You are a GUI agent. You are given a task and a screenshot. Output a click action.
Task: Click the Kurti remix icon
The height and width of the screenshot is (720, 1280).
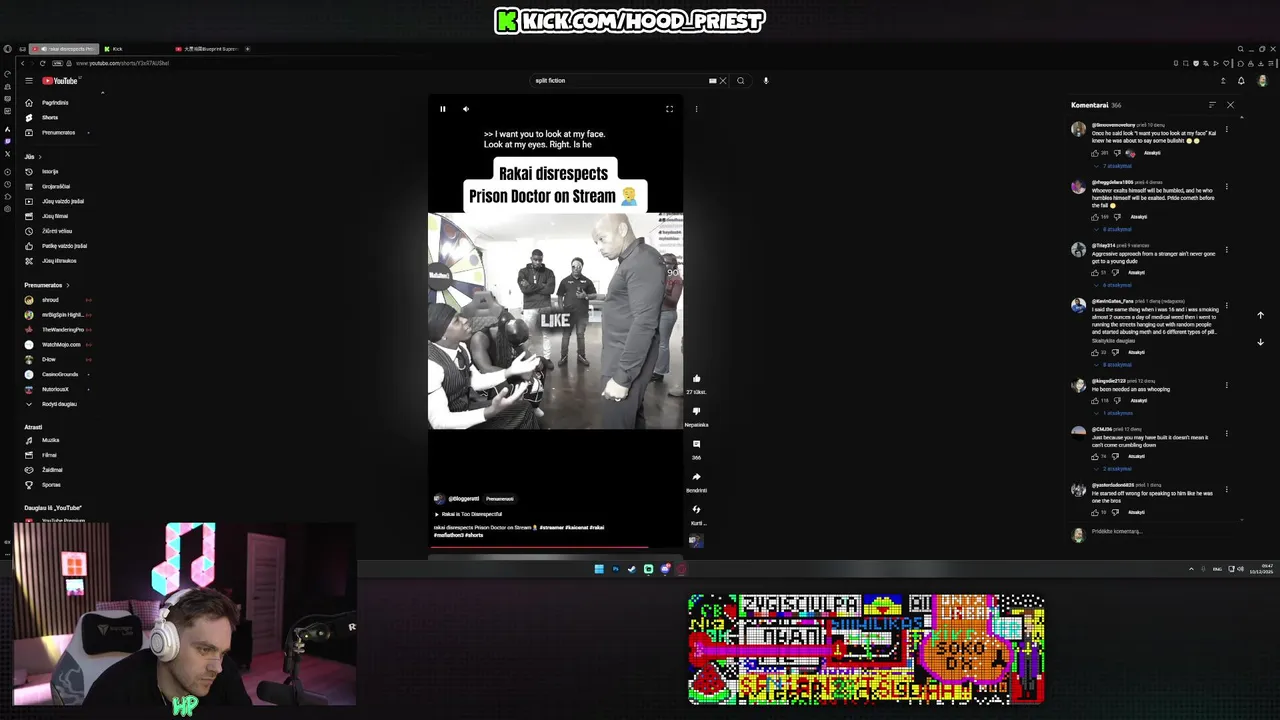pos(697,509)
